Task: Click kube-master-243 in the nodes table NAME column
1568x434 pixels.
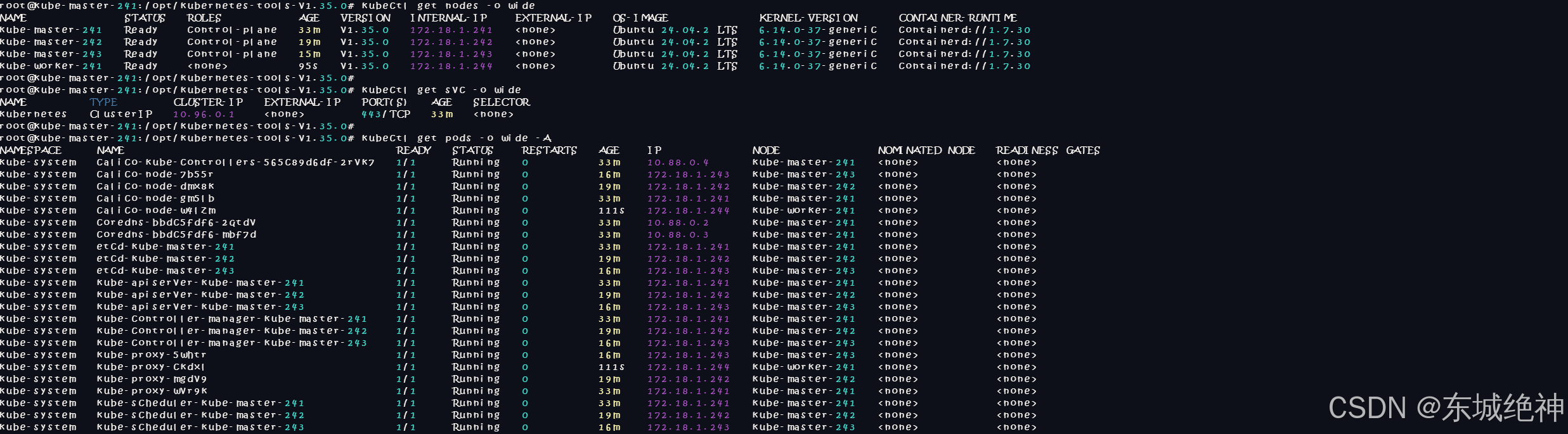Action: 51,54
